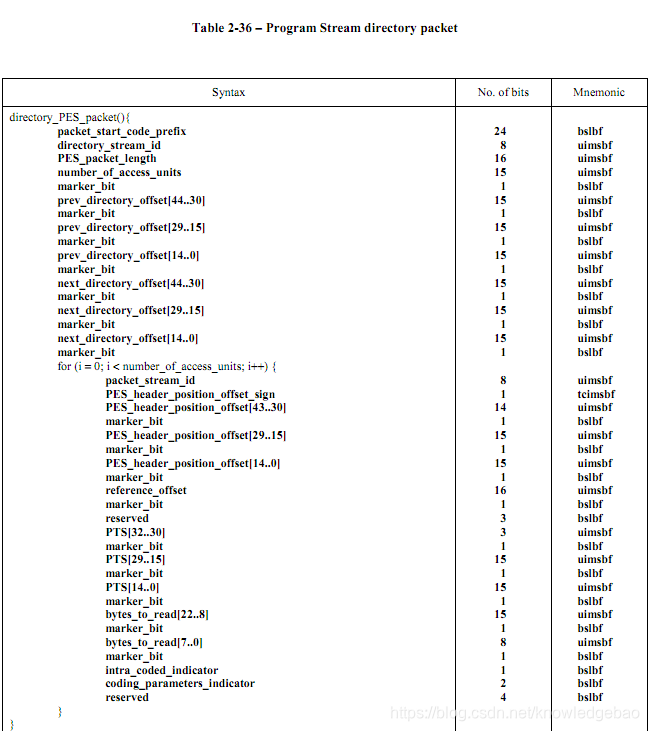Click "PTS[29..15]" in the syntax column
The height and width of the screenshot is (731, 649).
(135, 559)
